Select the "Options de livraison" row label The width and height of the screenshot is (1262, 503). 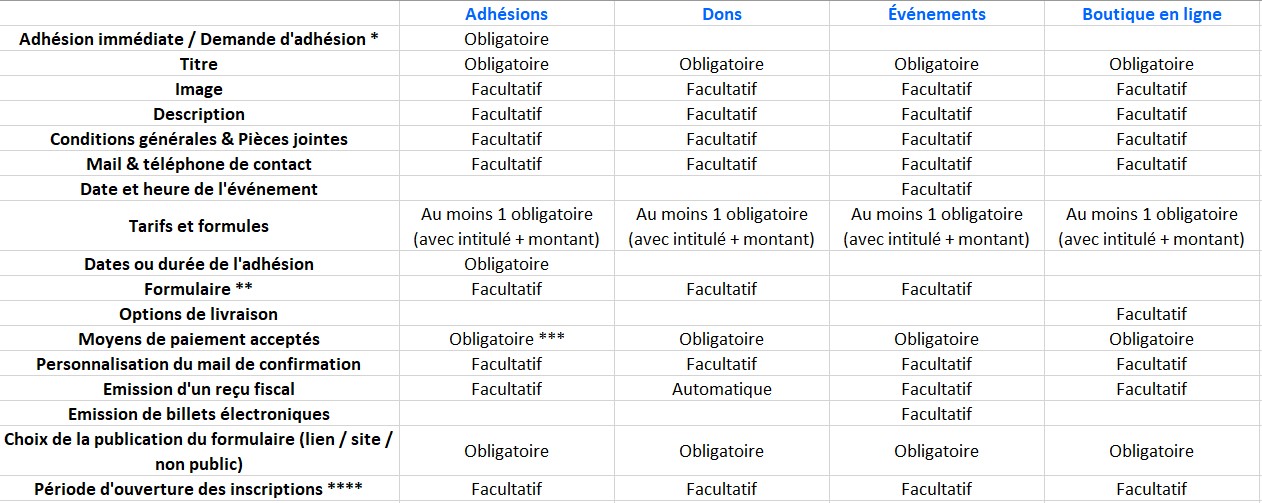tap(198, 314)
